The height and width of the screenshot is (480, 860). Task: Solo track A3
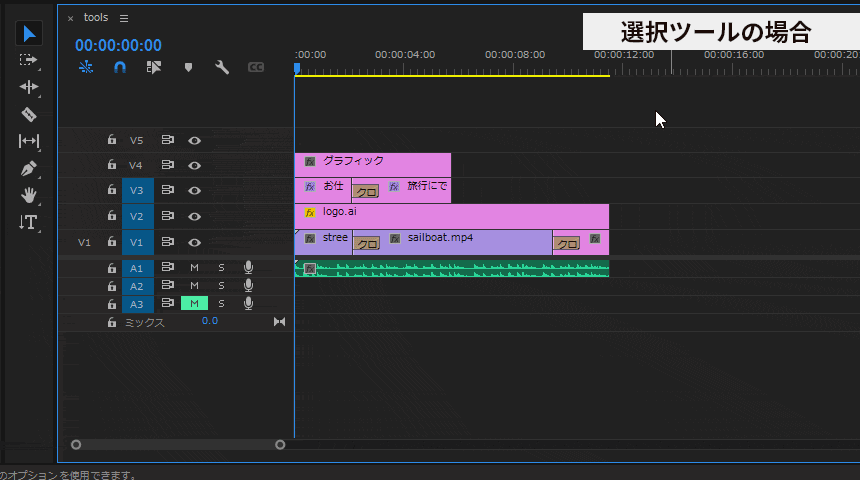221,303
